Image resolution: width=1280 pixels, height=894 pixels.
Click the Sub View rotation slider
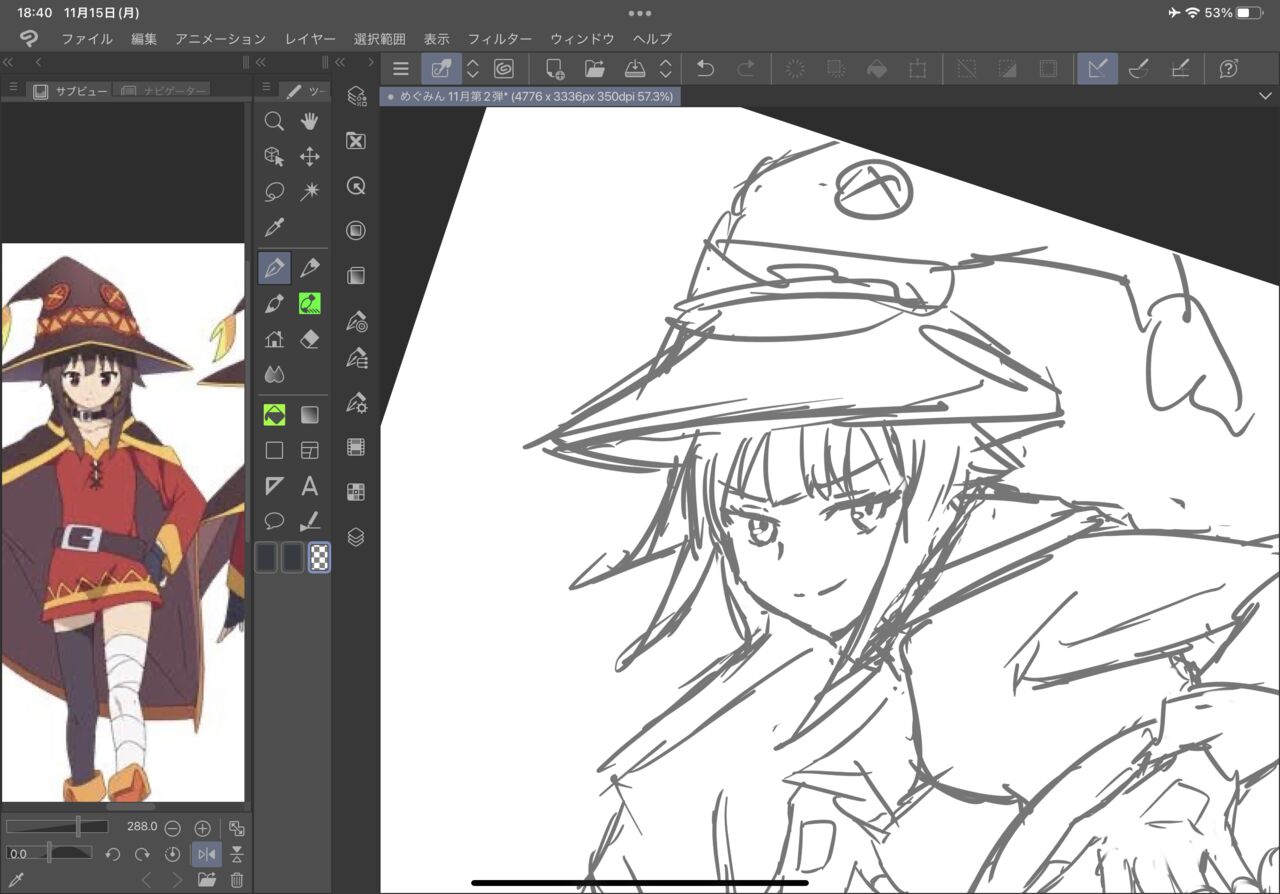49,853
